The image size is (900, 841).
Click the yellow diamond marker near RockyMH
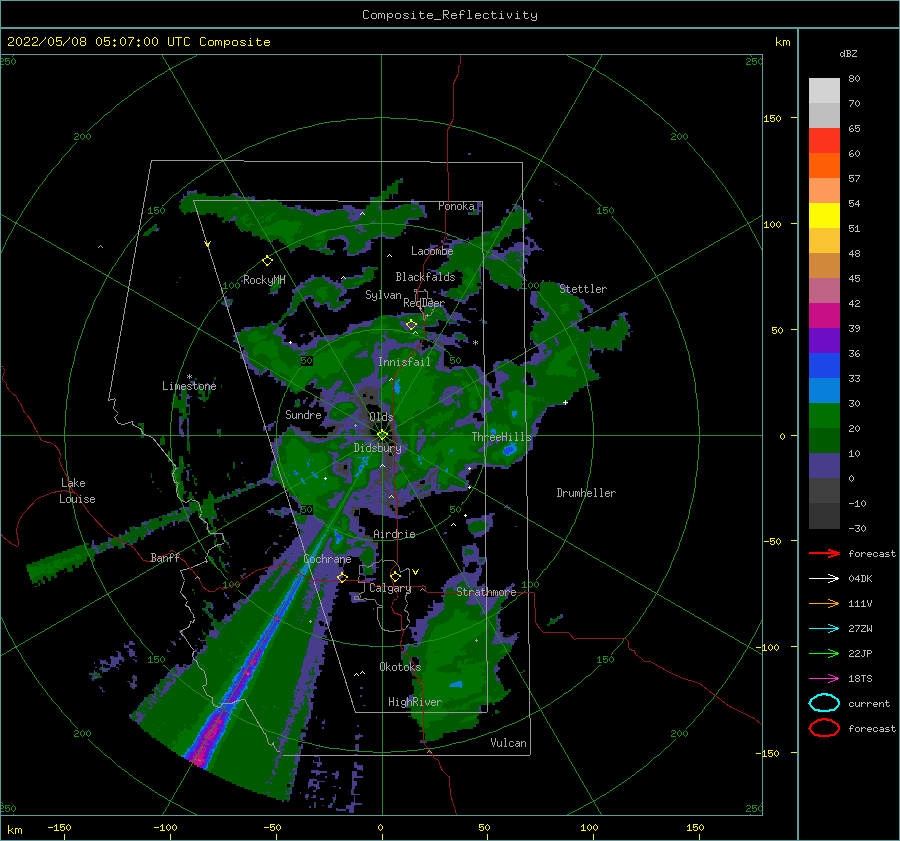[267, 261]
